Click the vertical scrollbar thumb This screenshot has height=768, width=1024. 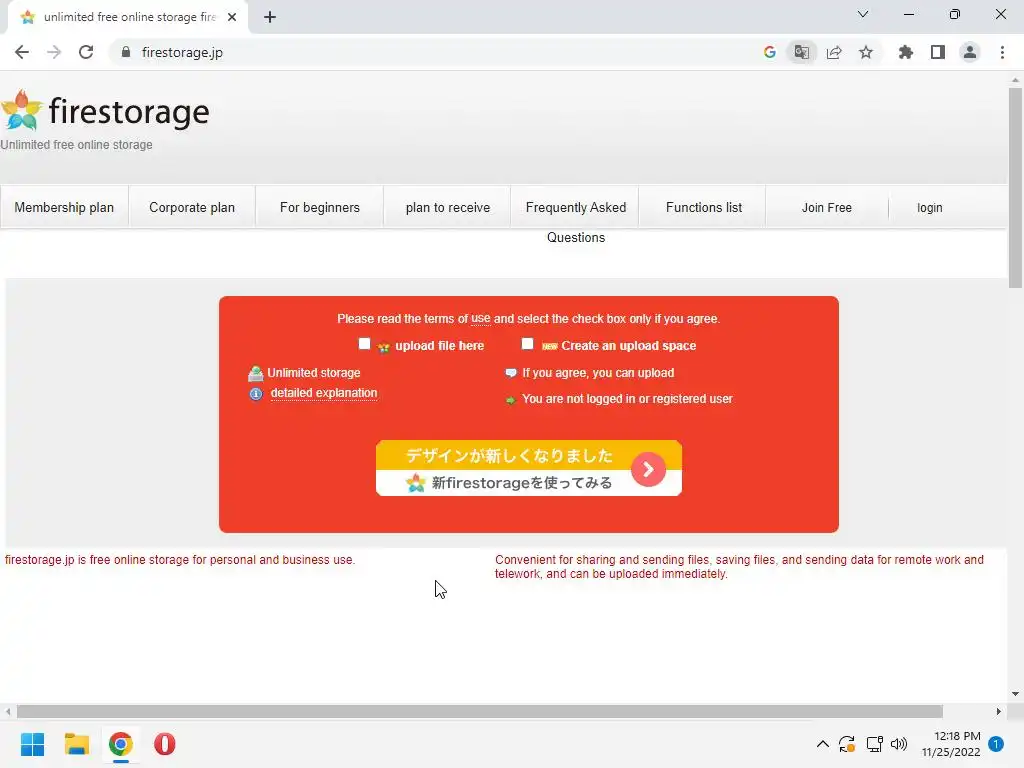(x=1015, y=187)
